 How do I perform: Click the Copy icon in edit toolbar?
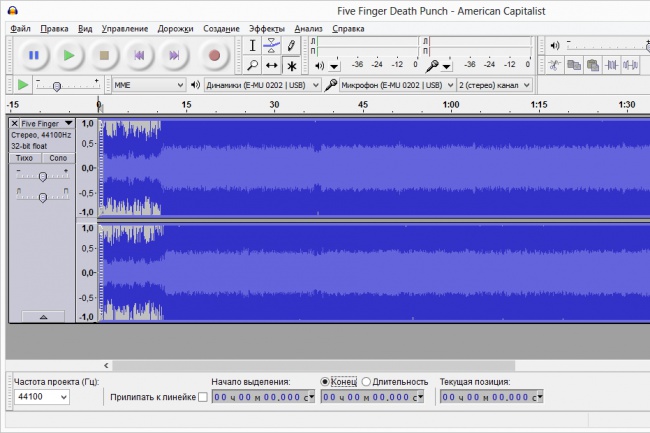point(574,65)
